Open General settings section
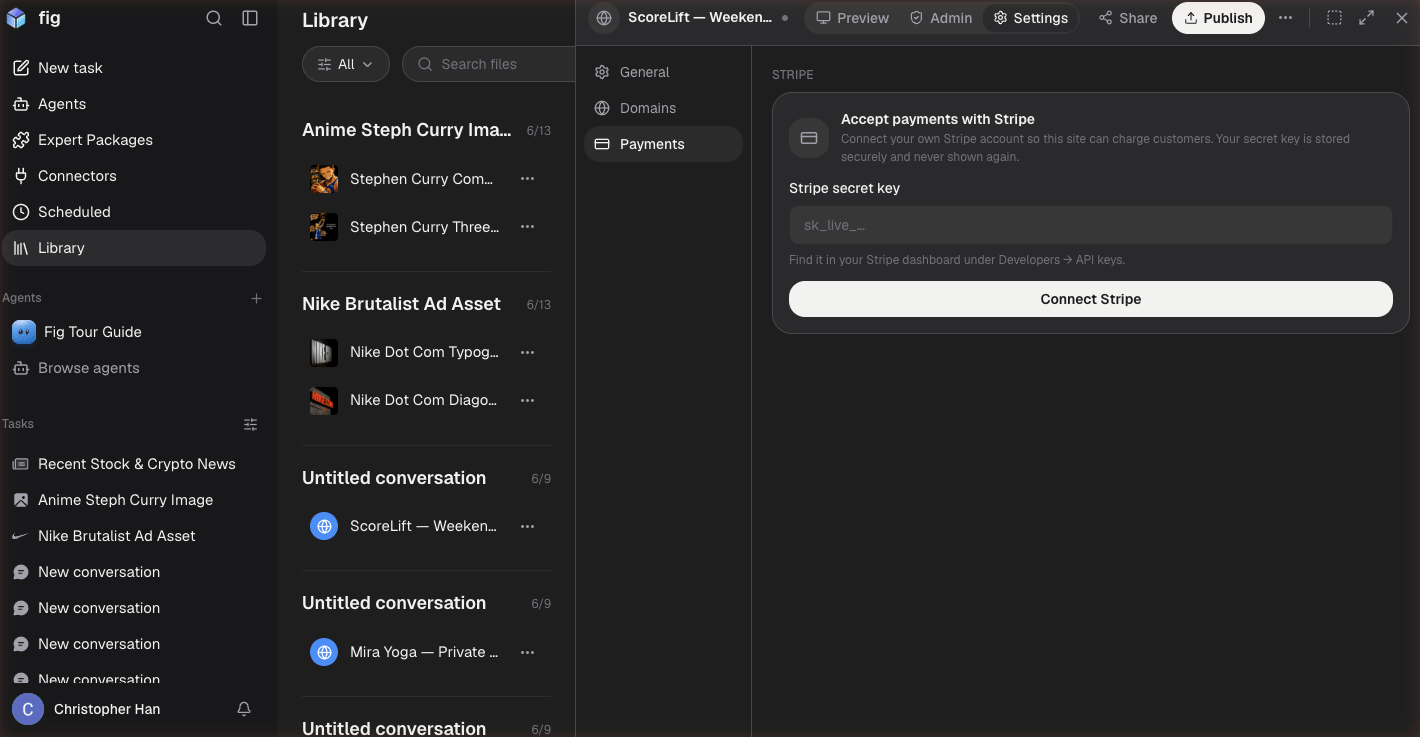This screenshot has width=1420, height=737. coord(663,72)
